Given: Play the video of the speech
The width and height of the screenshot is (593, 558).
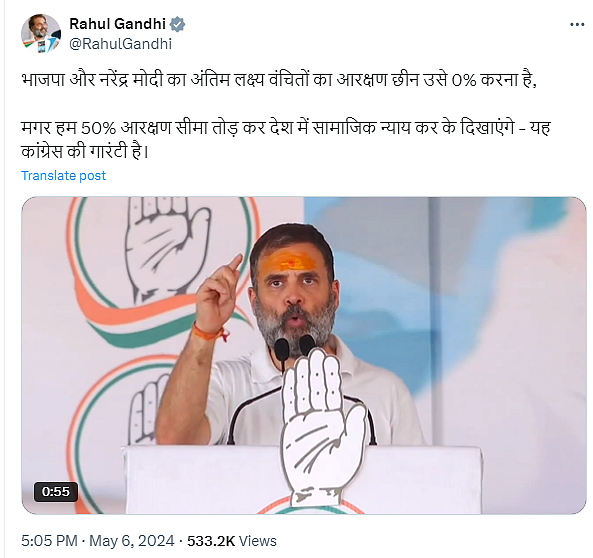Looking at the screenshot, I should (x=304, y=355).
